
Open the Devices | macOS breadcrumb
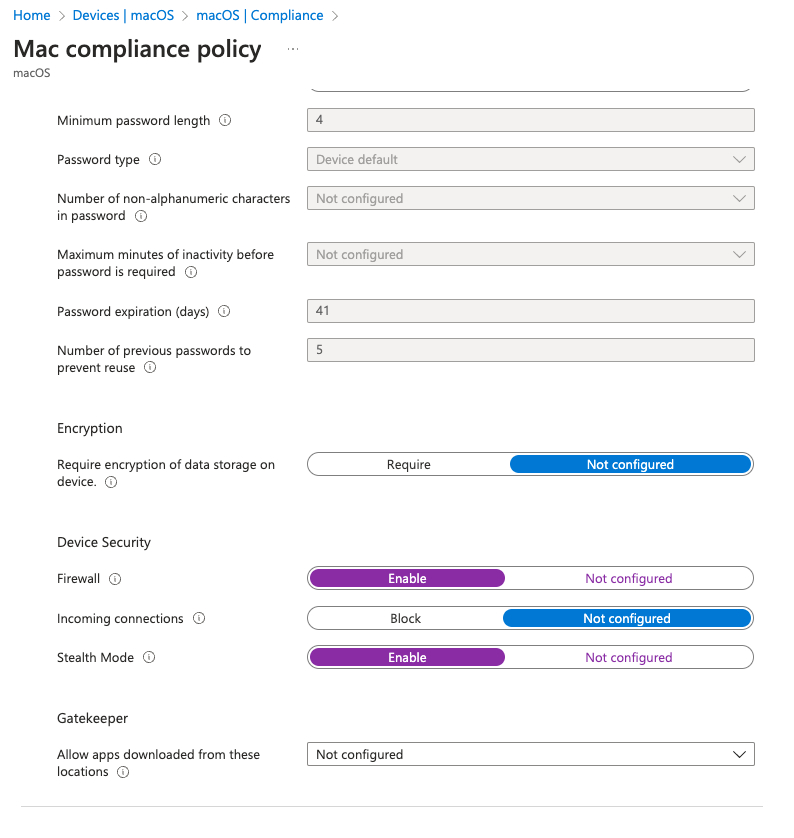[x=123, y=15]
